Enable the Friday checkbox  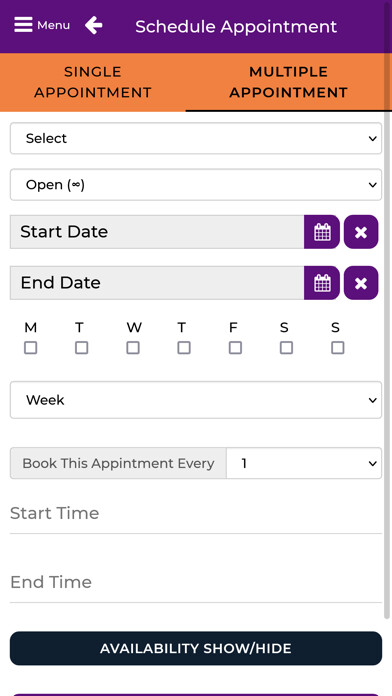pyautogui.click(x=235, y=348)
